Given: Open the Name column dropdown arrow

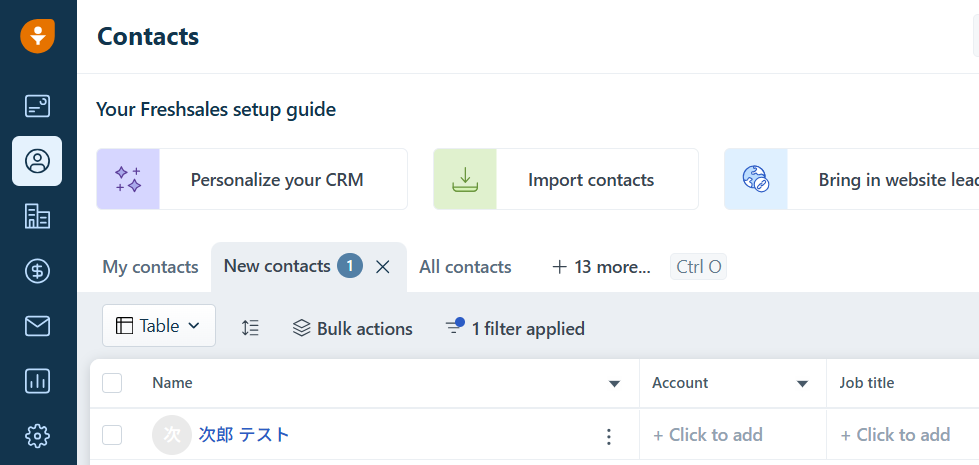Looking at the screenshot, I should tap(614, 384).
